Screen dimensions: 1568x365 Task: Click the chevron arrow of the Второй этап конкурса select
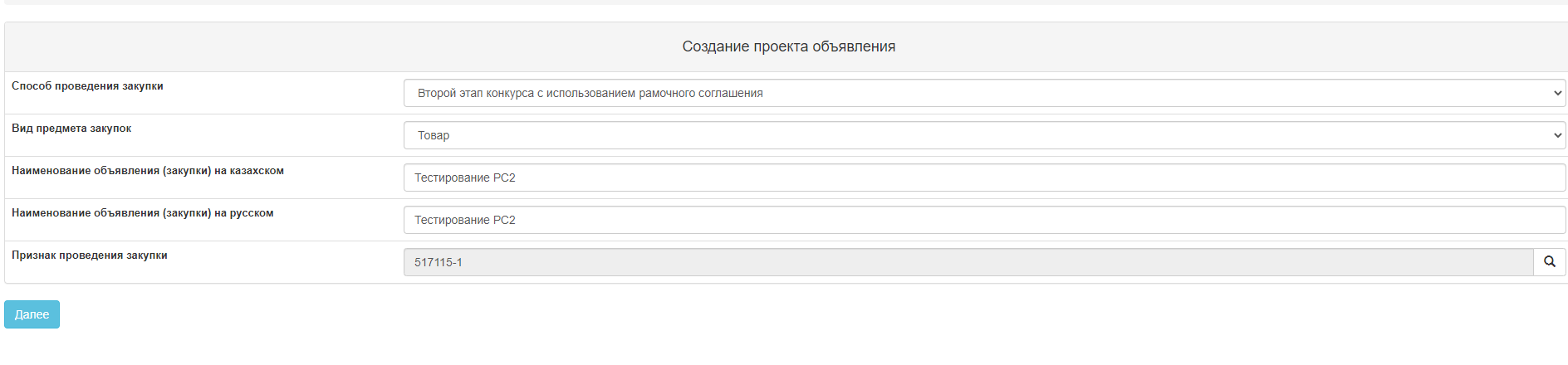coord(1557,93)
